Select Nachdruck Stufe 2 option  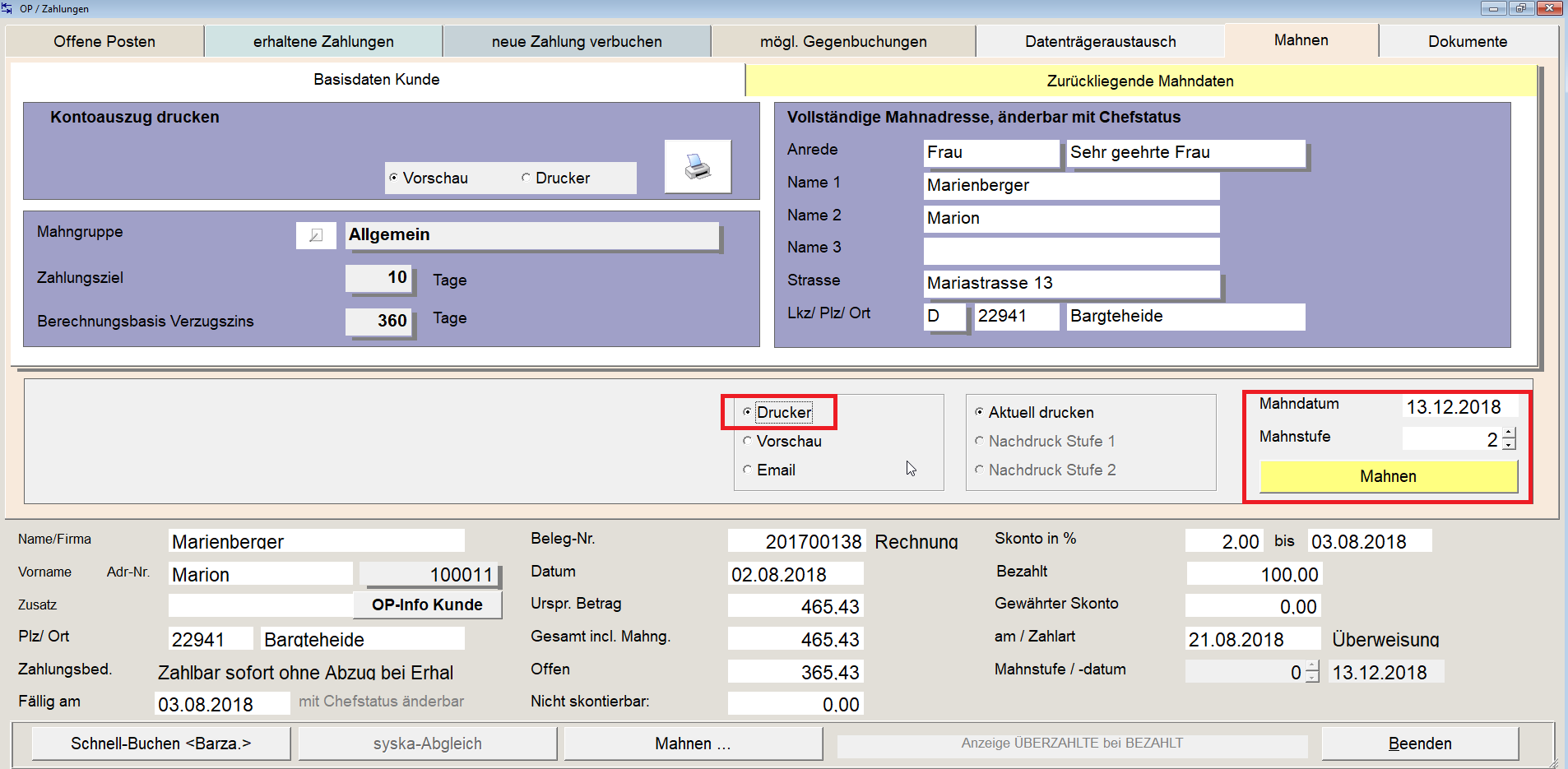[1045, 470]
